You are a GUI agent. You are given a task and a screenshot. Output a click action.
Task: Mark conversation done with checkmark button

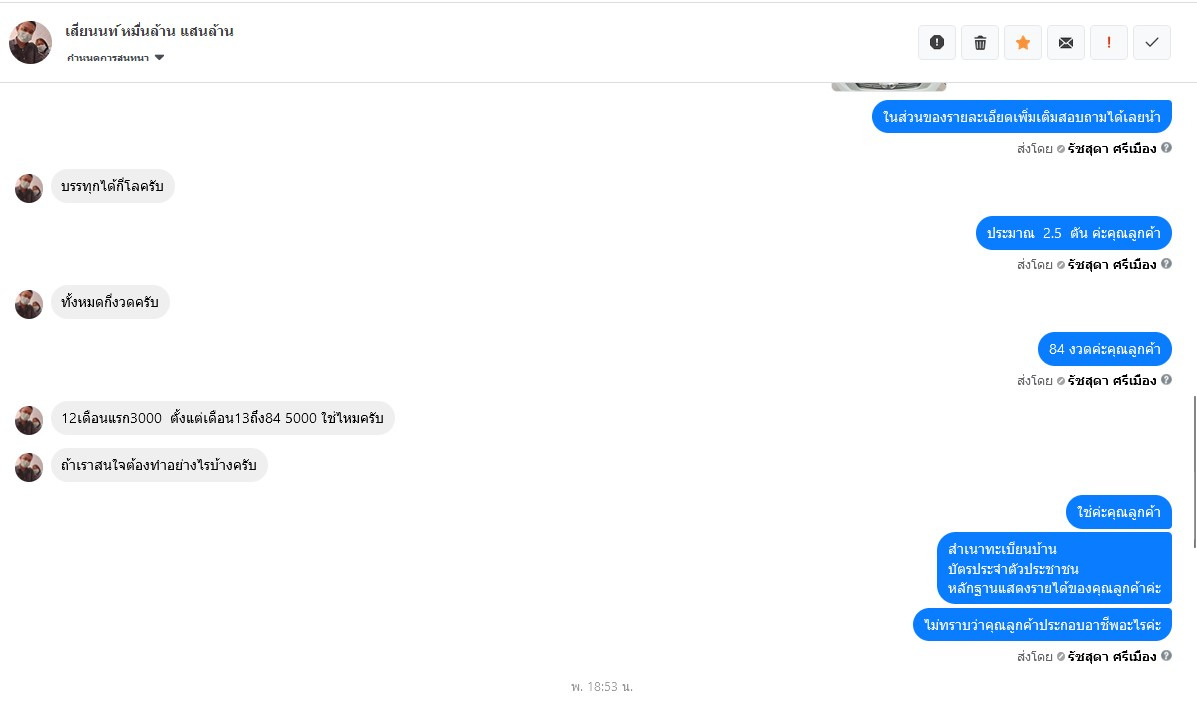coord(1152,43)
